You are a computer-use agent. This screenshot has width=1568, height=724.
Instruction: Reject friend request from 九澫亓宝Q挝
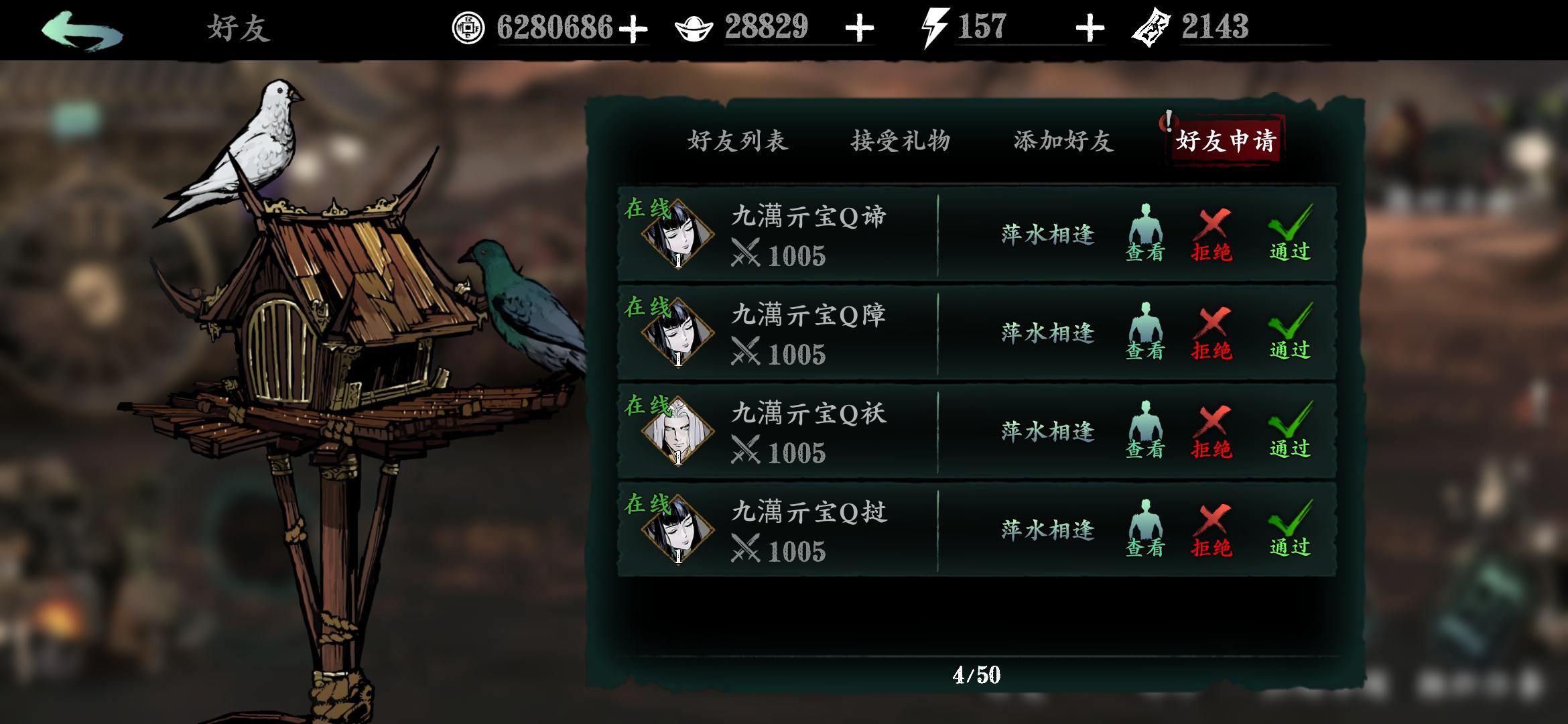click(x=1212, y=530)
